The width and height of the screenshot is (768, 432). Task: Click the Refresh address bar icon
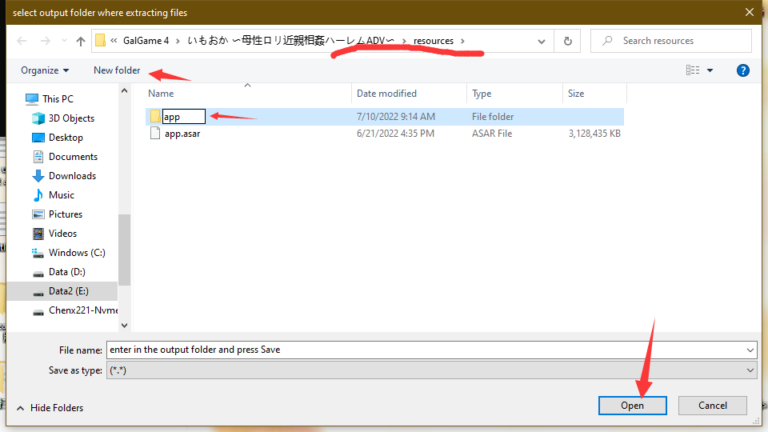coord(568,41)
